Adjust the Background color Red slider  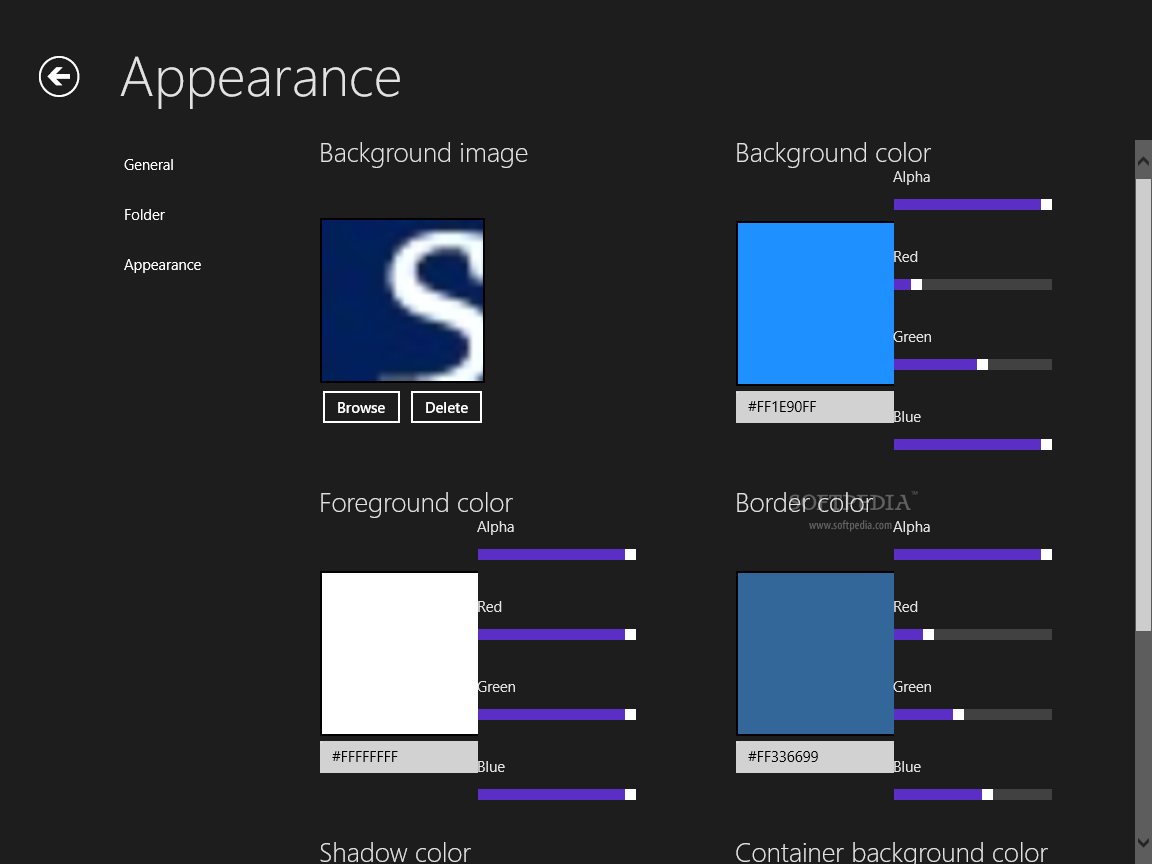(x=973, y=284)
